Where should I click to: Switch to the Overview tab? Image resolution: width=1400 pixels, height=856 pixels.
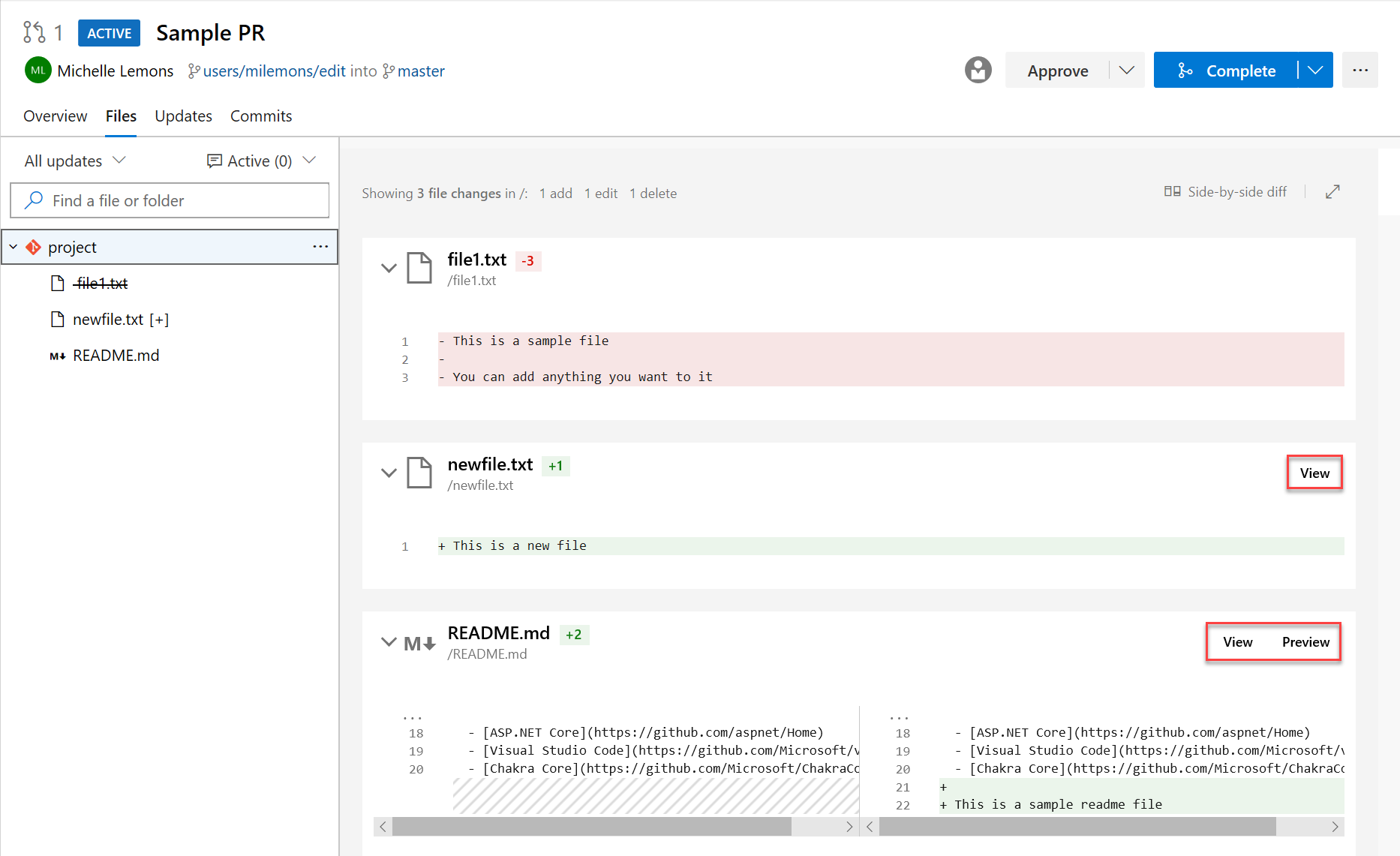pyautogui.click(x=55, y=116)
